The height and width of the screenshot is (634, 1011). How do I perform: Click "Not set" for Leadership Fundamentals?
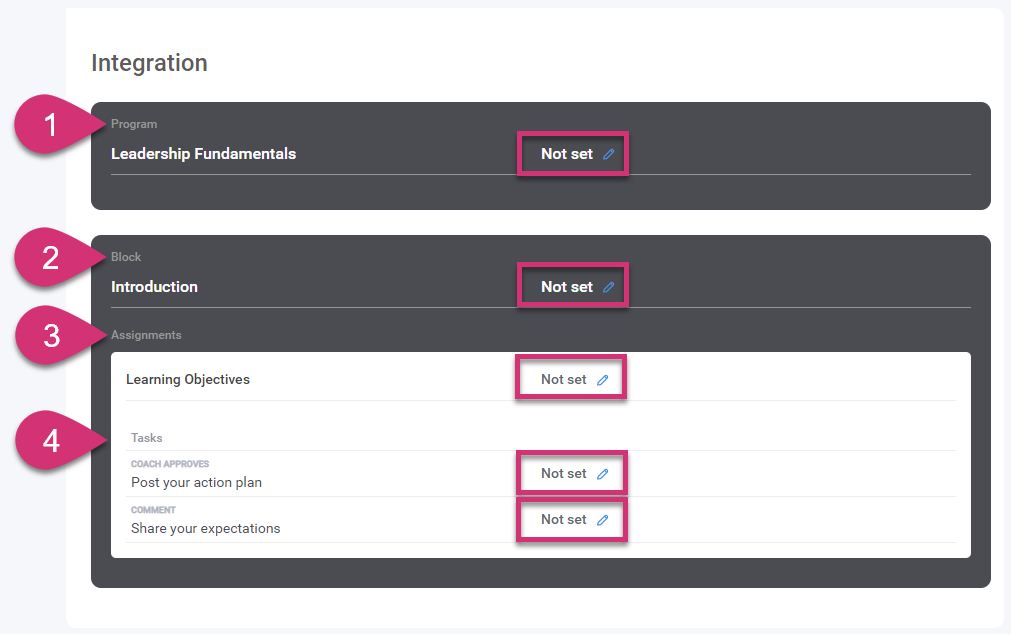tap(566, 154)
